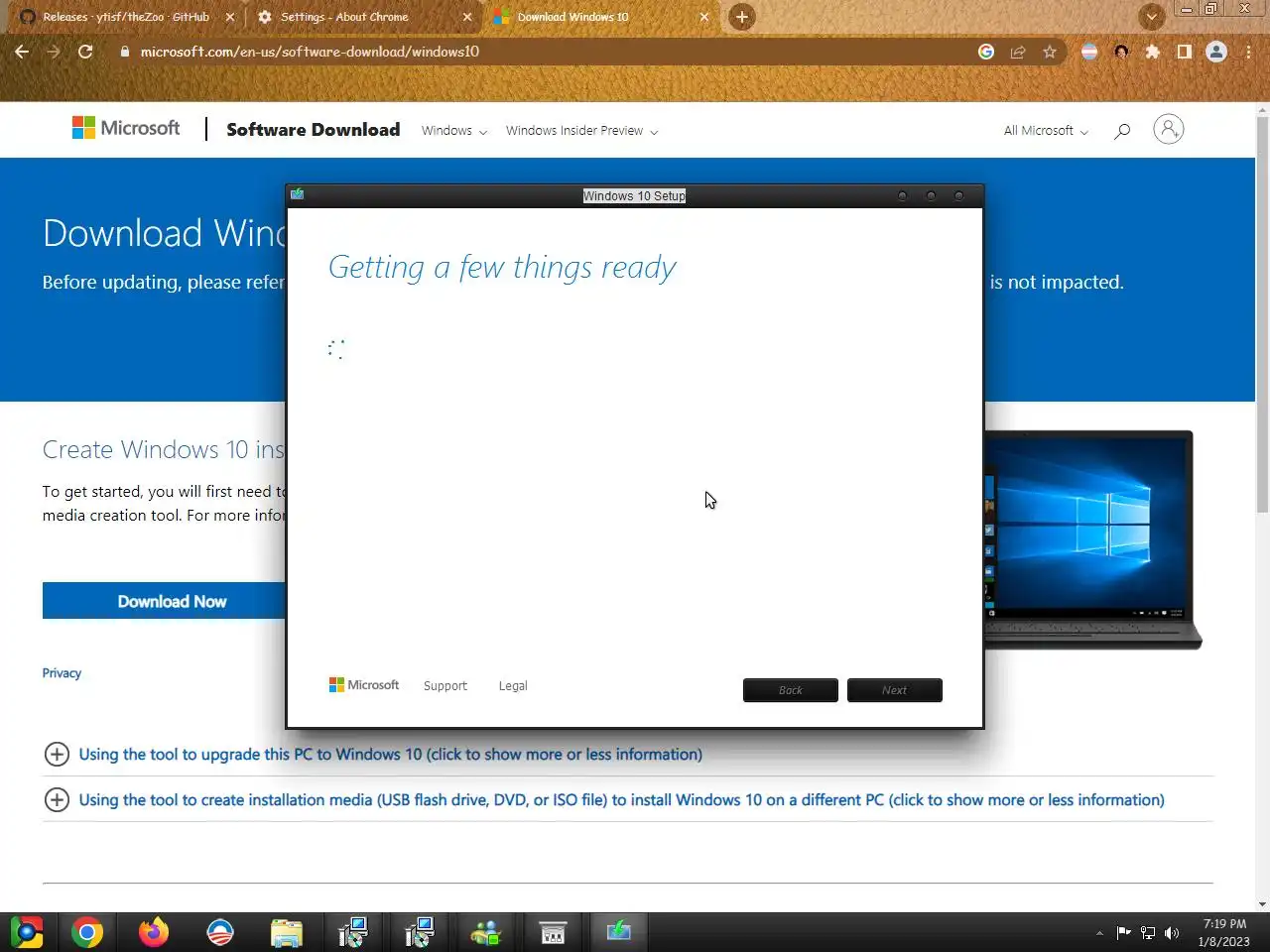Click the laptop image on the page

pos(1093,539)
